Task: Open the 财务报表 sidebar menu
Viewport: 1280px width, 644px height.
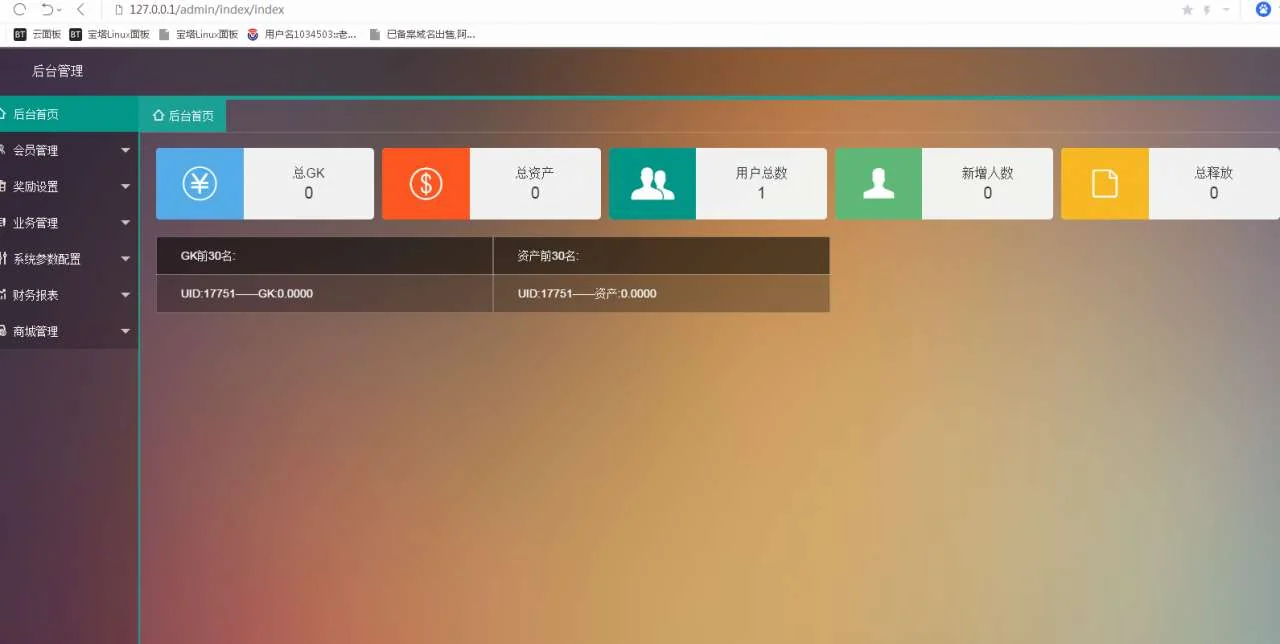Action: [36, 295]
